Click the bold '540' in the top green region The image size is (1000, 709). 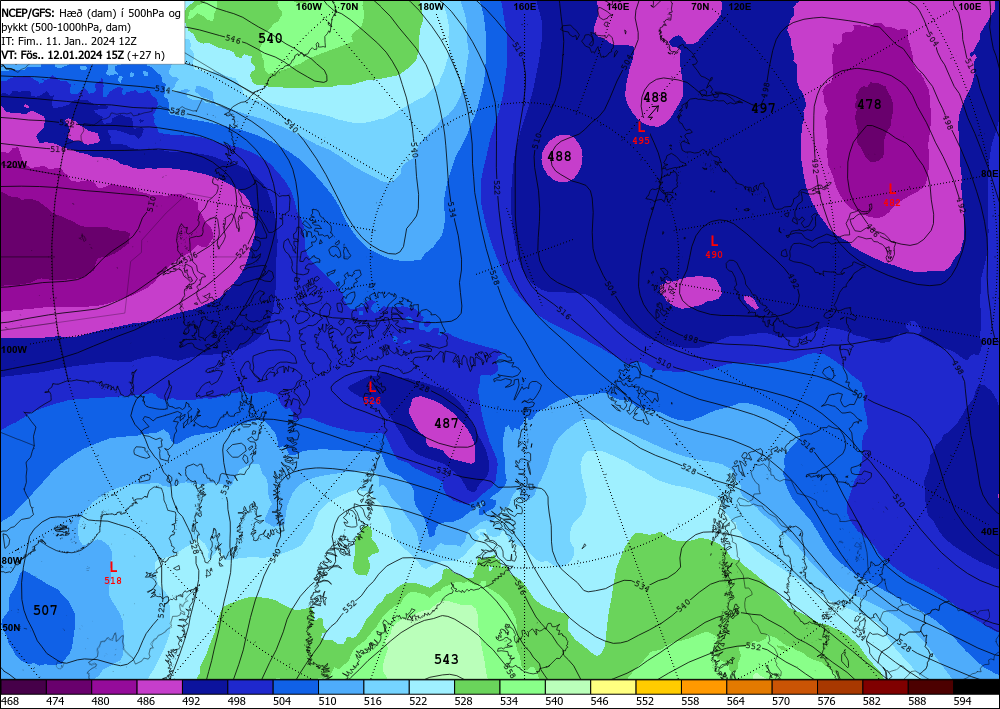(270, 38)
